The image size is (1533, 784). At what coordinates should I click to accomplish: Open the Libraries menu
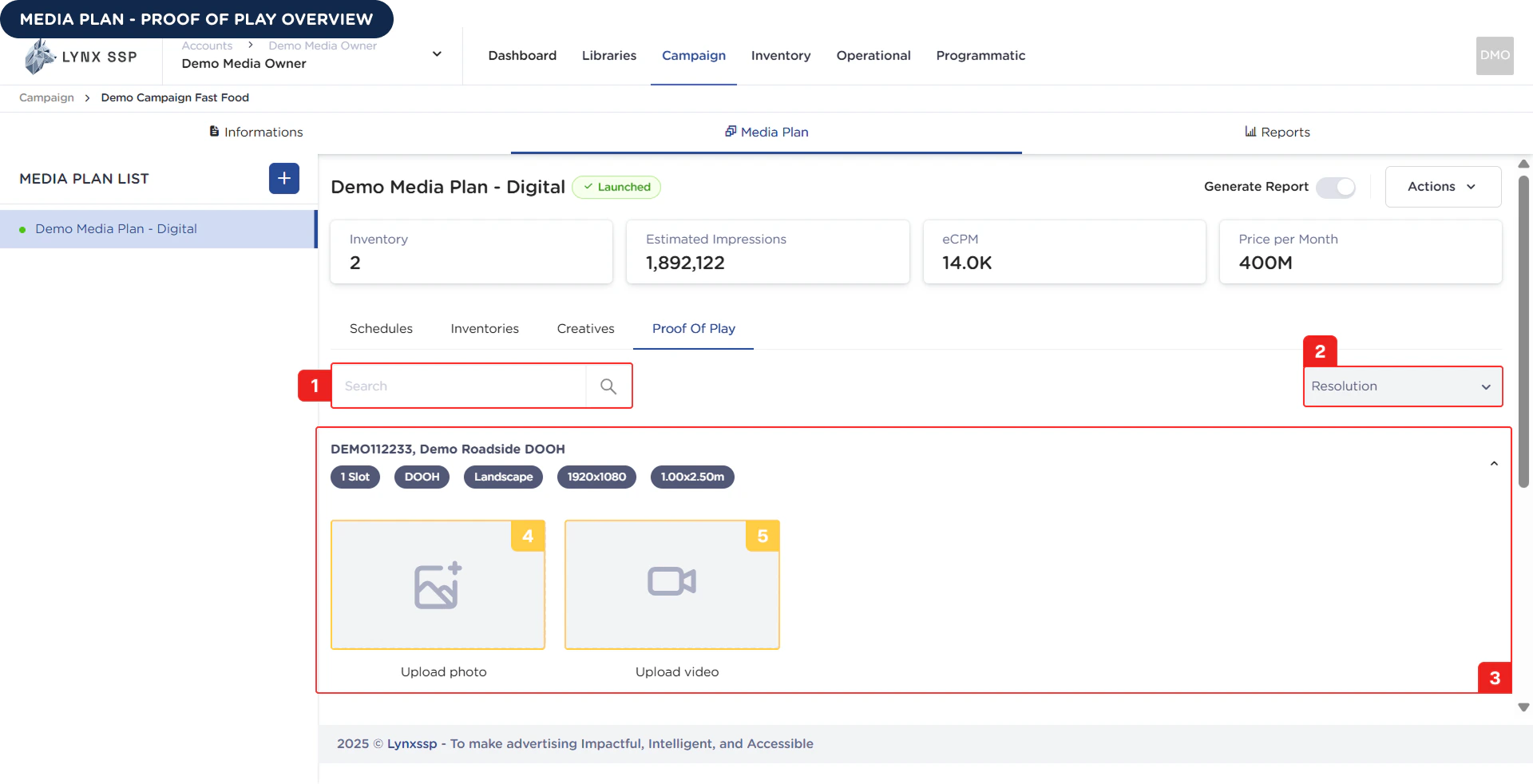coord(609,56)
